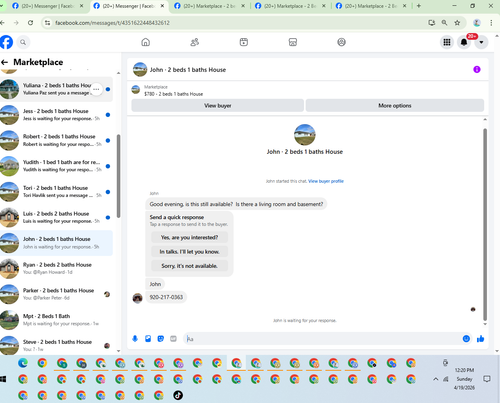Switch to the fifth tab, Marketplace
The width and height of the screenshot is (500, 403).
coord(371,6)
